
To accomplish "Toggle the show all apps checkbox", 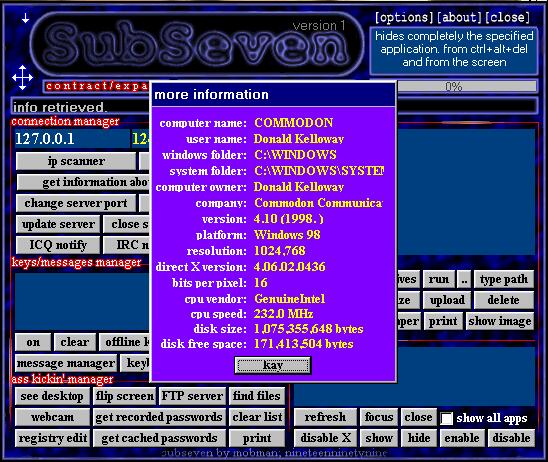I will [x=446, y=418].
